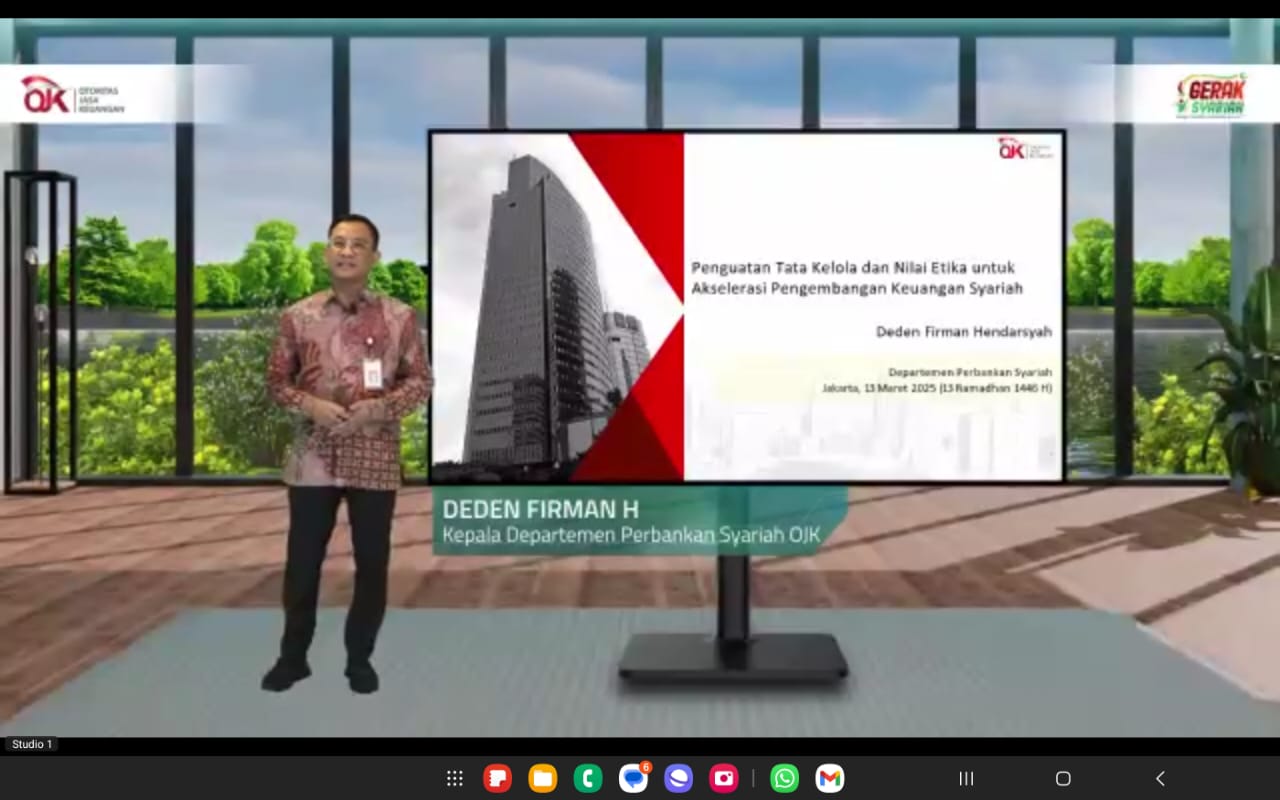
Task: Tap the Recents navigation button
Action: point(965,778)
